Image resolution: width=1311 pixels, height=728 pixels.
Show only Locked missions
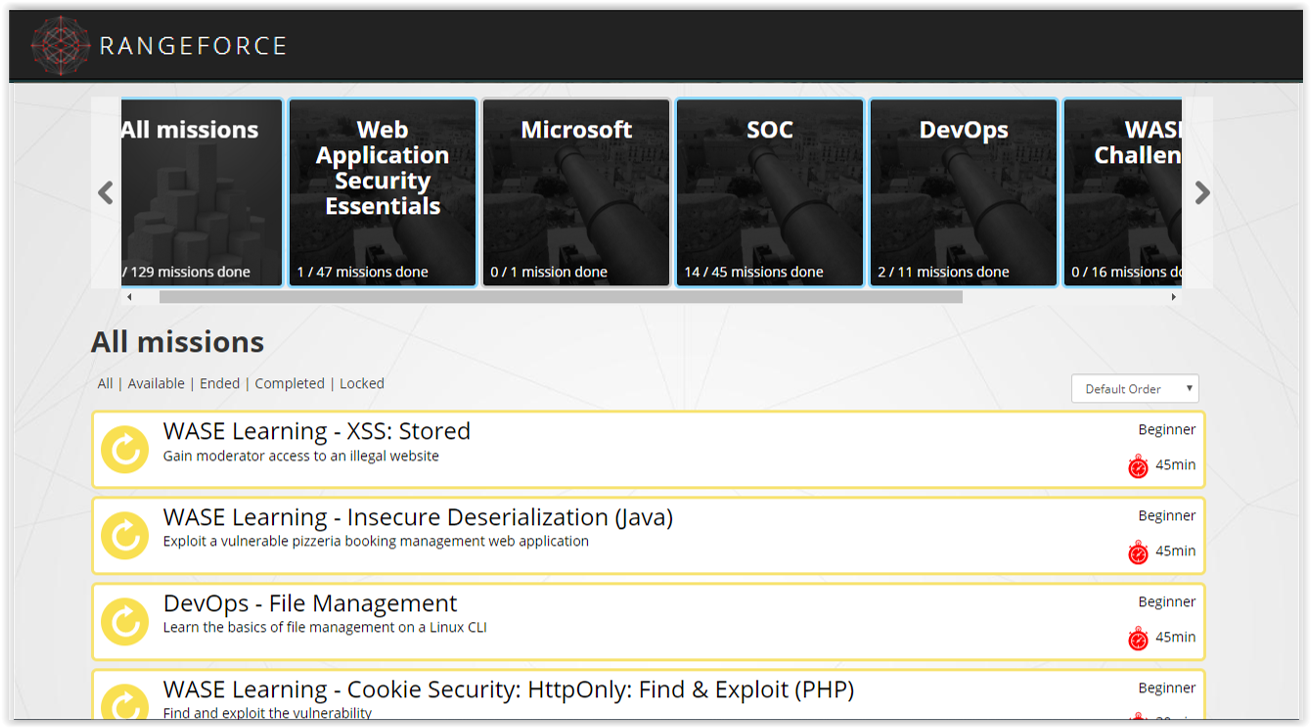(x=361, y=384)
